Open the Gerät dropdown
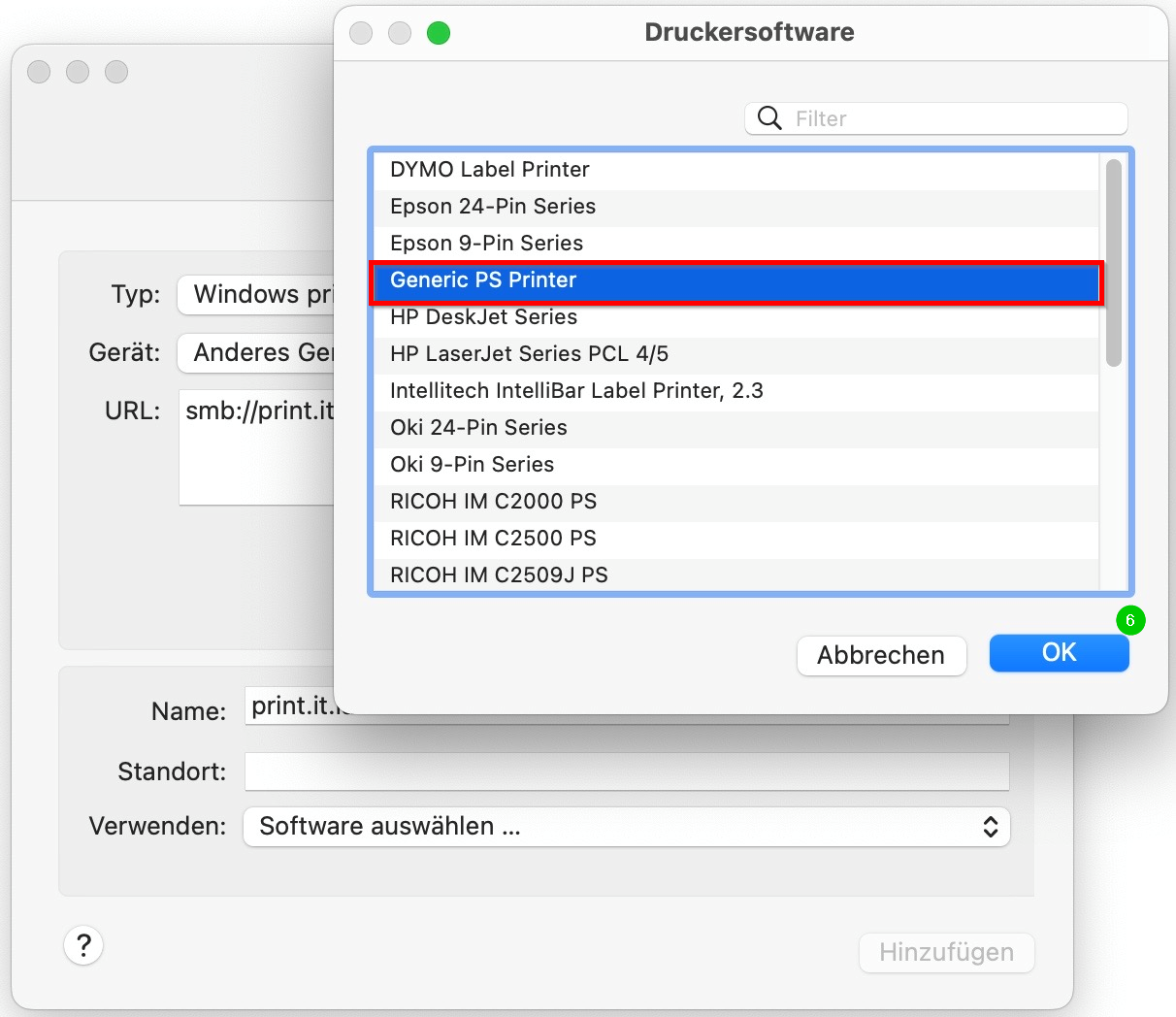Screen dimensions: 1176x1017 point(257,353)
